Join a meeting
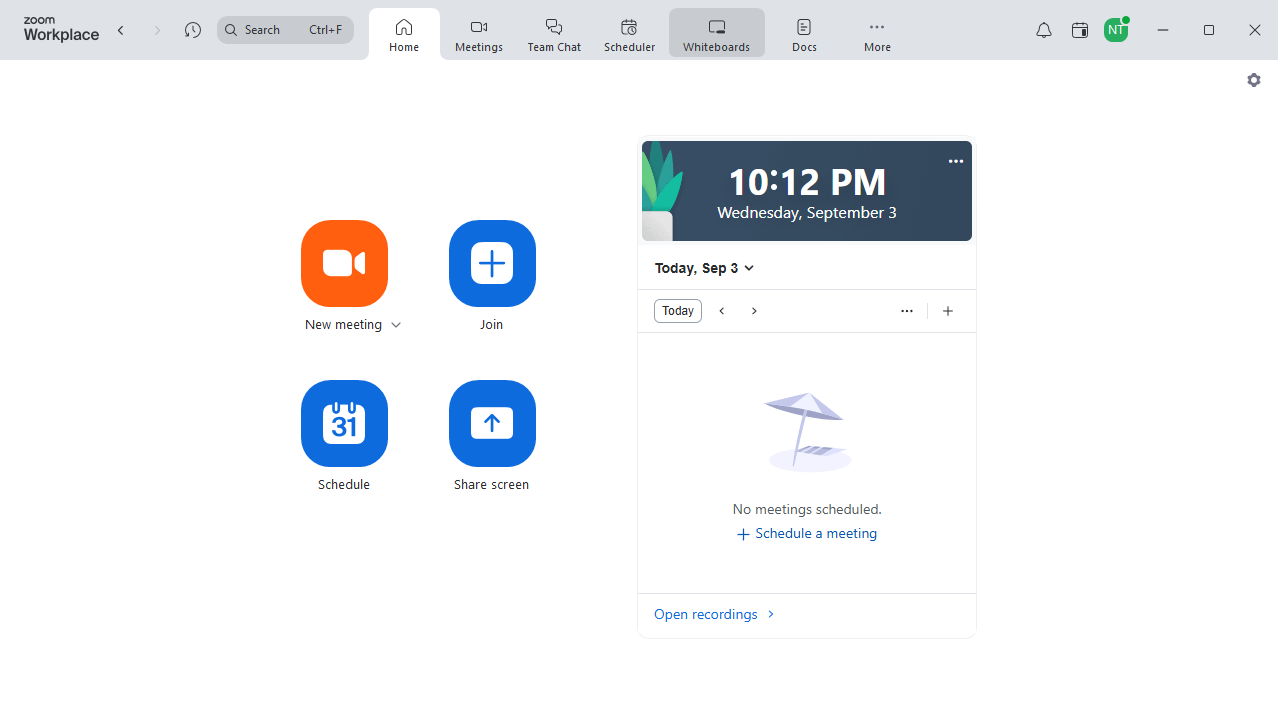The image size is (1278, 719). [x=491, y=264]
